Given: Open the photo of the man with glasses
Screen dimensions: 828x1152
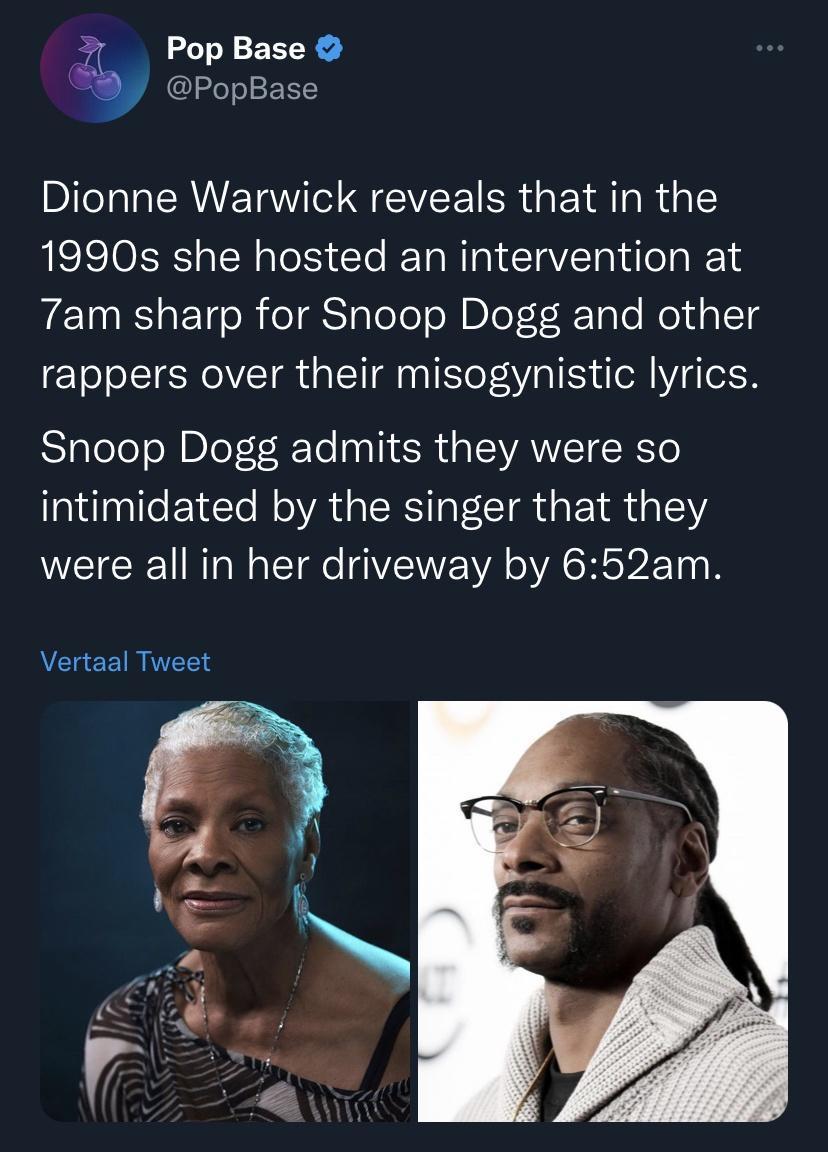Looking at the screenshot, I should pyautogui.click(x=602, y=911).
